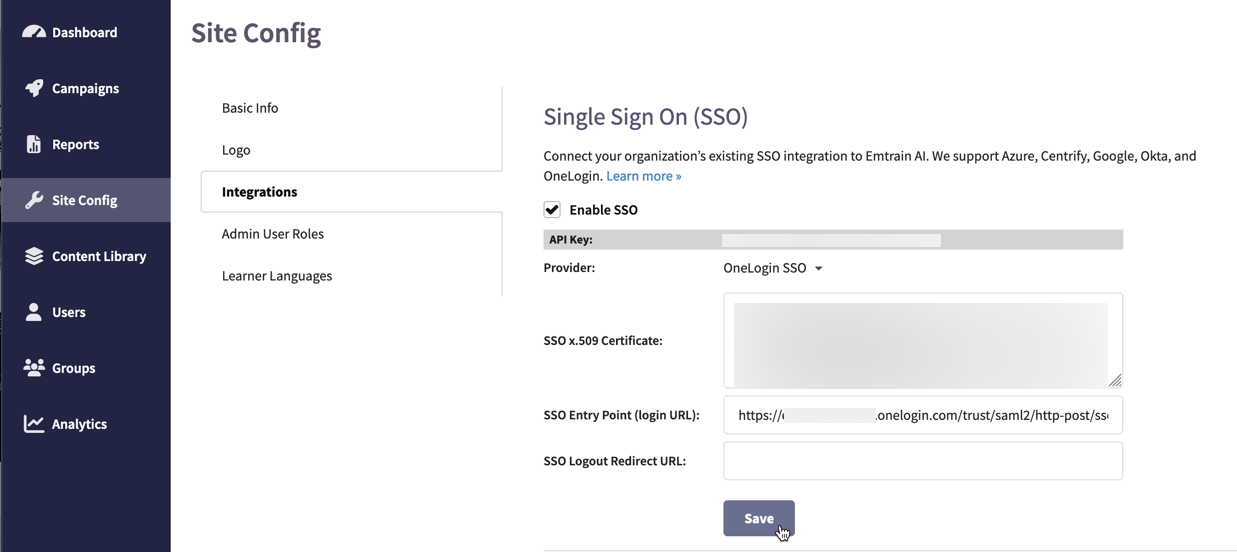Viewport: 1237px width, 552px height.
Task: Open the Basic Info tab
Action: (250, 108)
